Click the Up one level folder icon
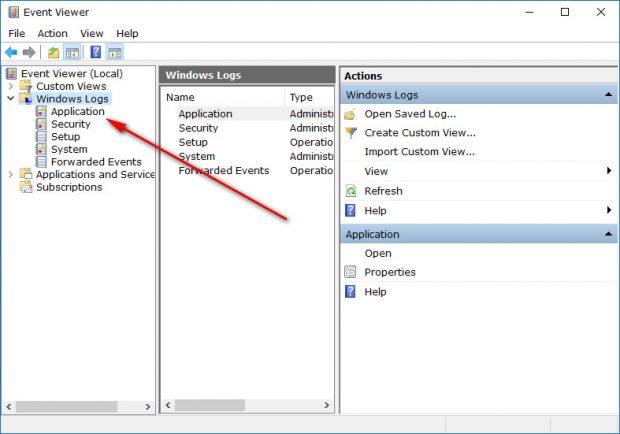 53,52
